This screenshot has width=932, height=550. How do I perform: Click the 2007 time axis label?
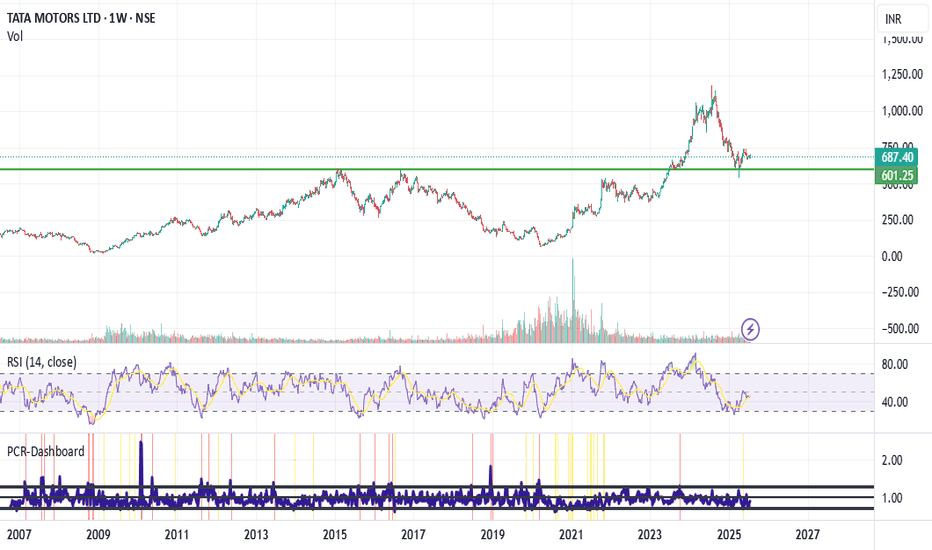click(19, 535)
